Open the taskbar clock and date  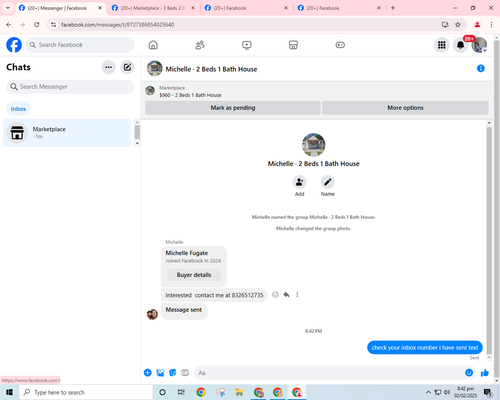pos(465,392)
